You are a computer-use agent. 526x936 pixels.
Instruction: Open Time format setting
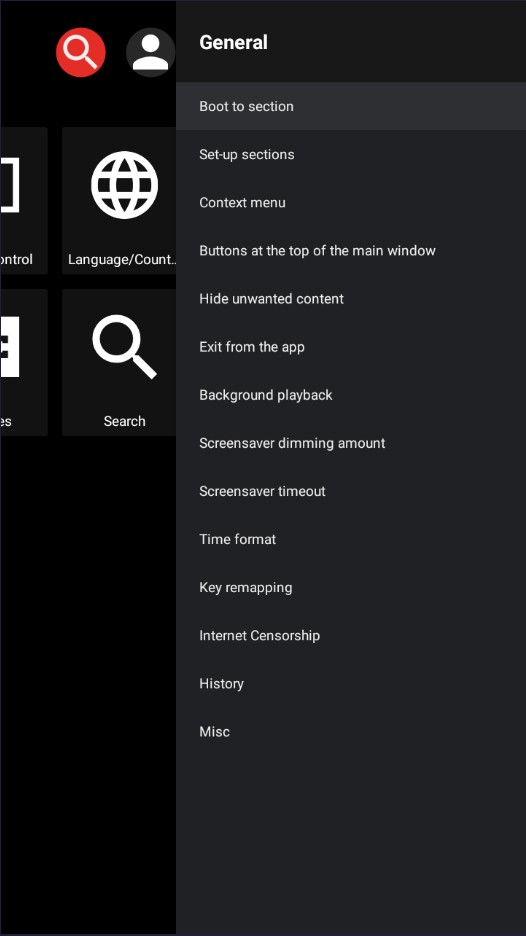351,539
